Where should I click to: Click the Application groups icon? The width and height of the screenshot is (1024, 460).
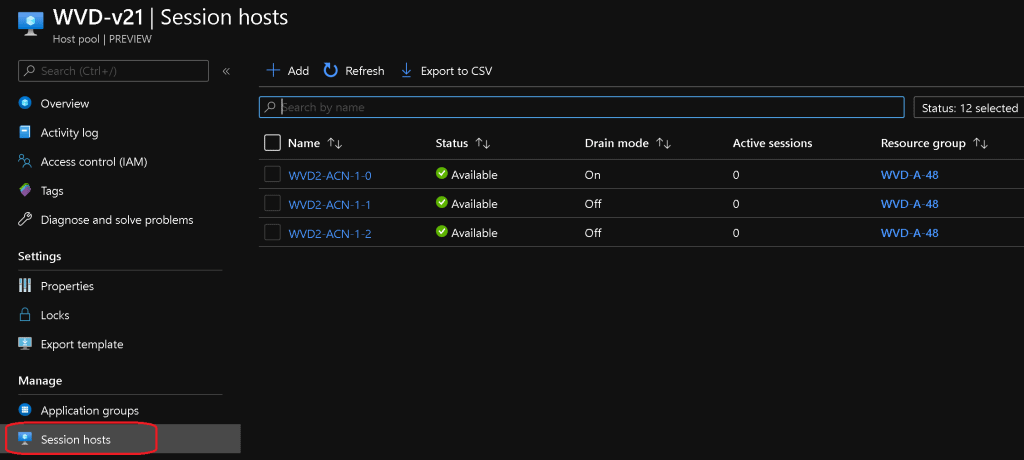[25, 410]
